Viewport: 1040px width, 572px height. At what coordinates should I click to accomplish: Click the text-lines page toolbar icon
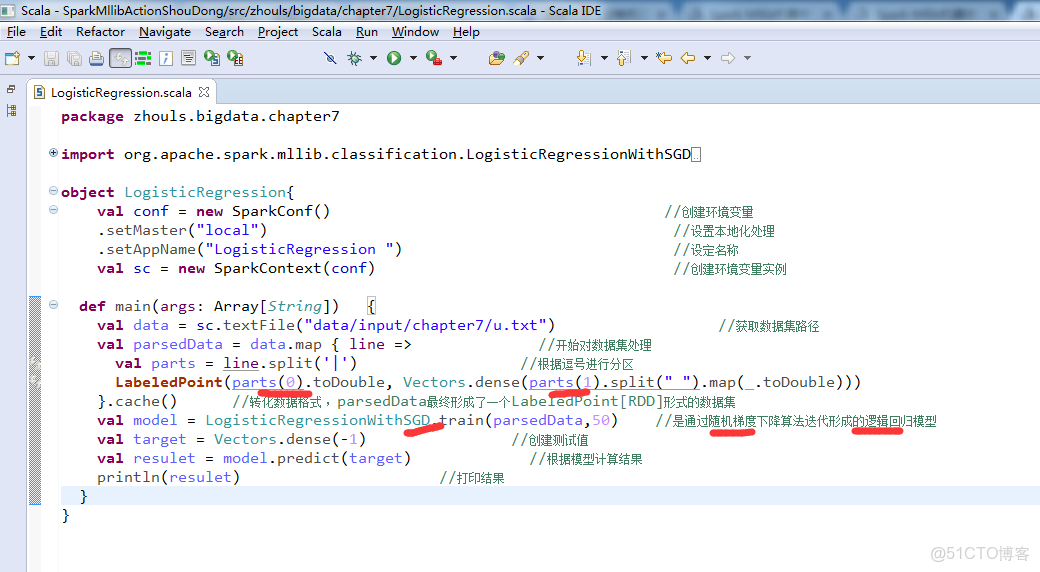[x=188, y=58]
